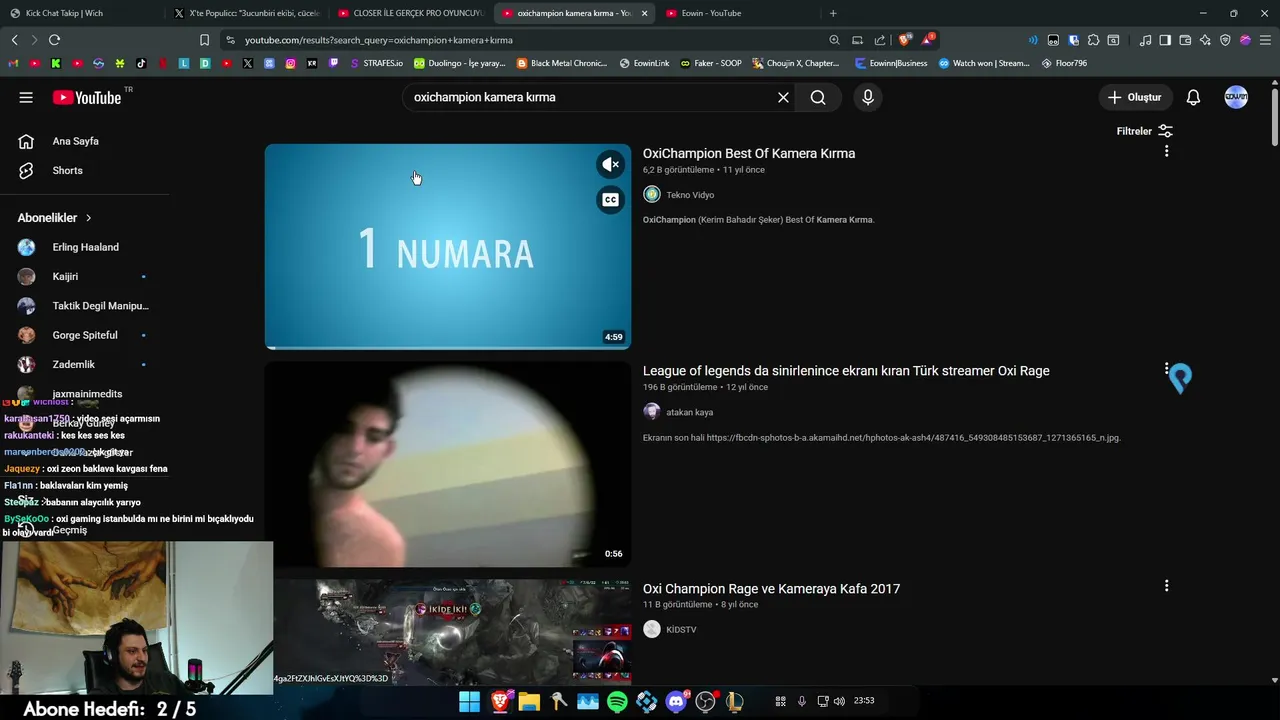Open Discord from the taskbar
1280x720 pixels.
point(677,701)
